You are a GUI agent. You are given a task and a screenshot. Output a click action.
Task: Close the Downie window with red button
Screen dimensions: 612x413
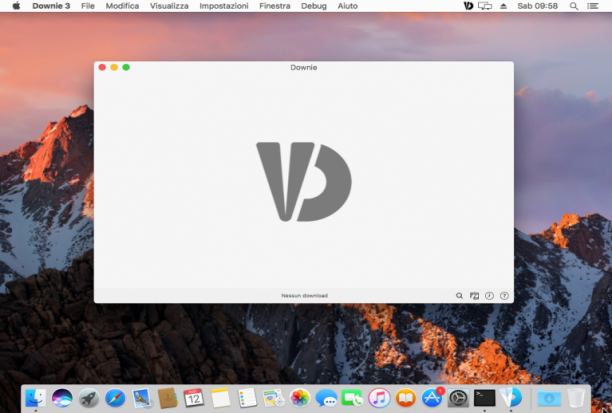[102, 67]
